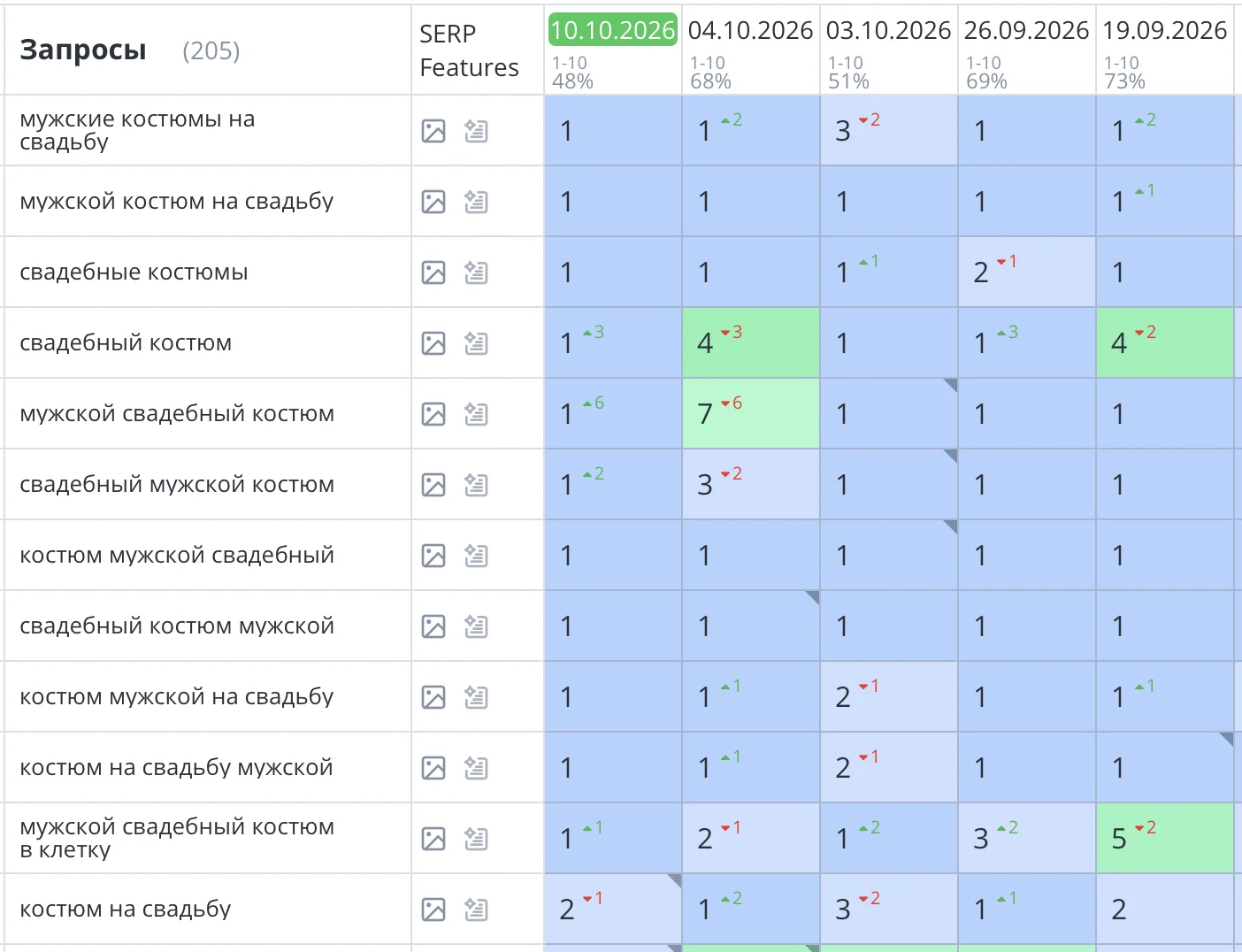Click snippet SERP icon for костюм на свадьбу row
This screenshot has height=952, width=1242.
click(x=476, y=910)
